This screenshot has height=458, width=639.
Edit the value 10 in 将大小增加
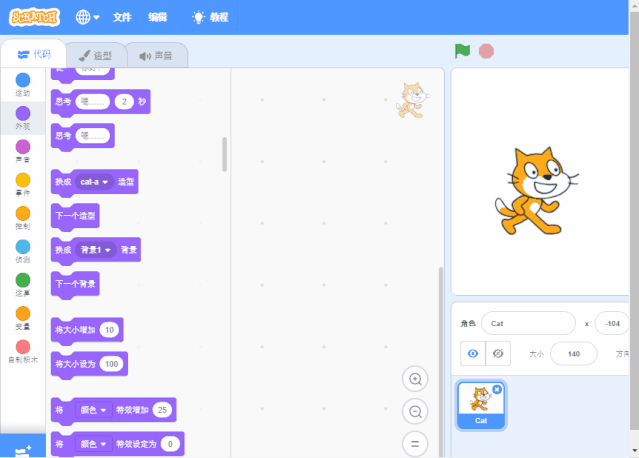109,330
